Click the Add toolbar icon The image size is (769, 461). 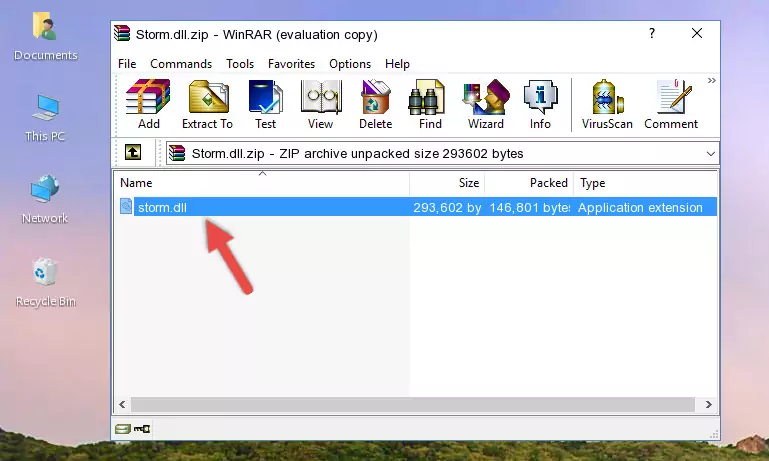148,104
